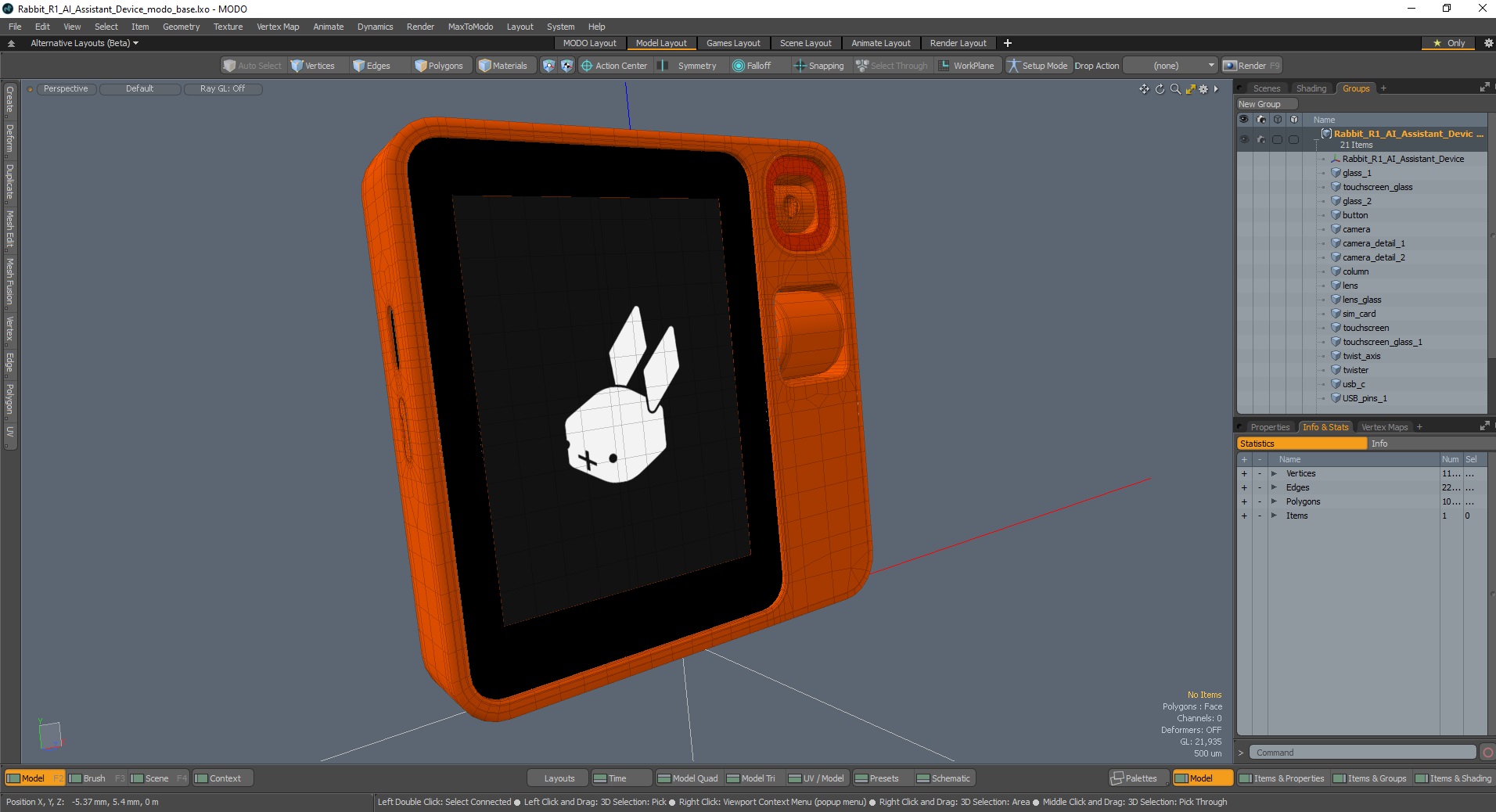Open the Vertex Maps tab
Image resolution: width=1496 pixels, height=812 pixels.
click(x=1384, y=427)
